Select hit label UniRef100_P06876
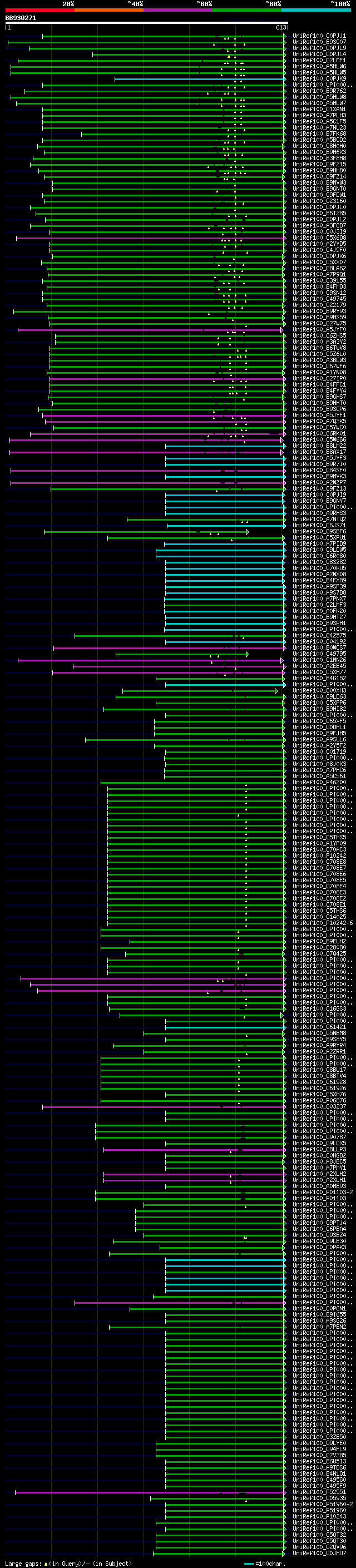This screenshot has width=356, height=1568. tap(319, 1101)
